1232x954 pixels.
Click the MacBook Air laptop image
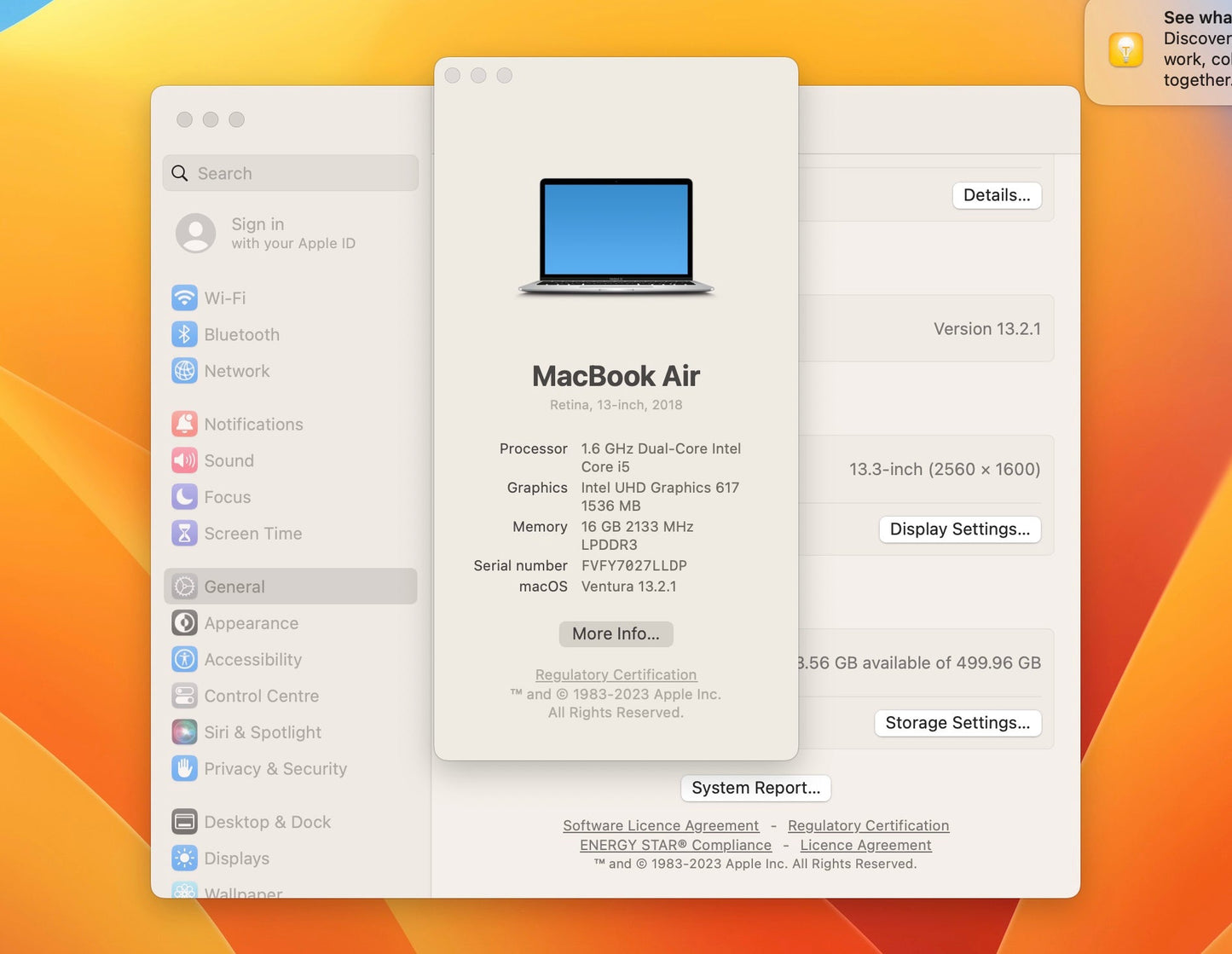(x=616, y=237)
